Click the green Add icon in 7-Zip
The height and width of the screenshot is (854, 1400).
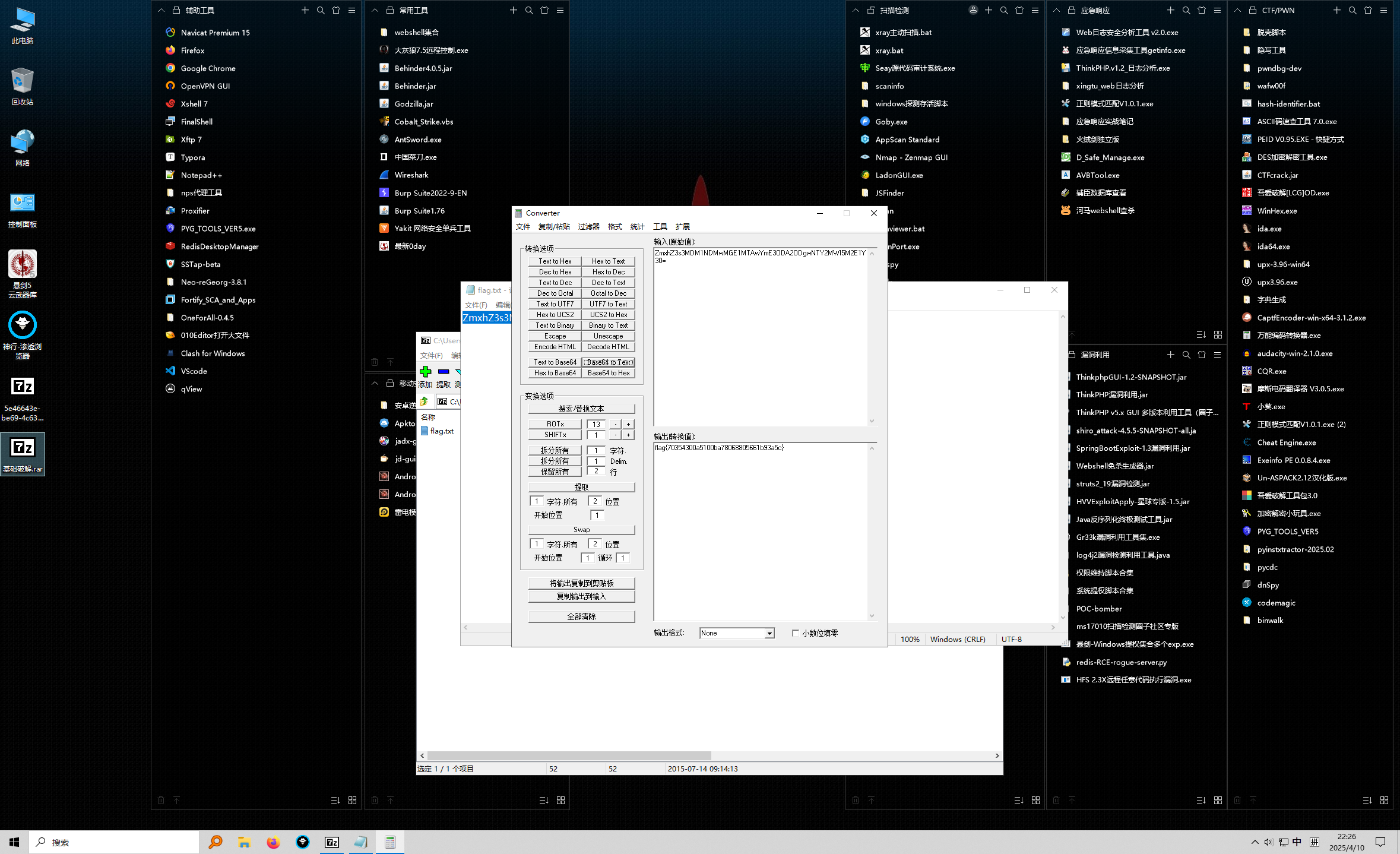click(426, 372)
